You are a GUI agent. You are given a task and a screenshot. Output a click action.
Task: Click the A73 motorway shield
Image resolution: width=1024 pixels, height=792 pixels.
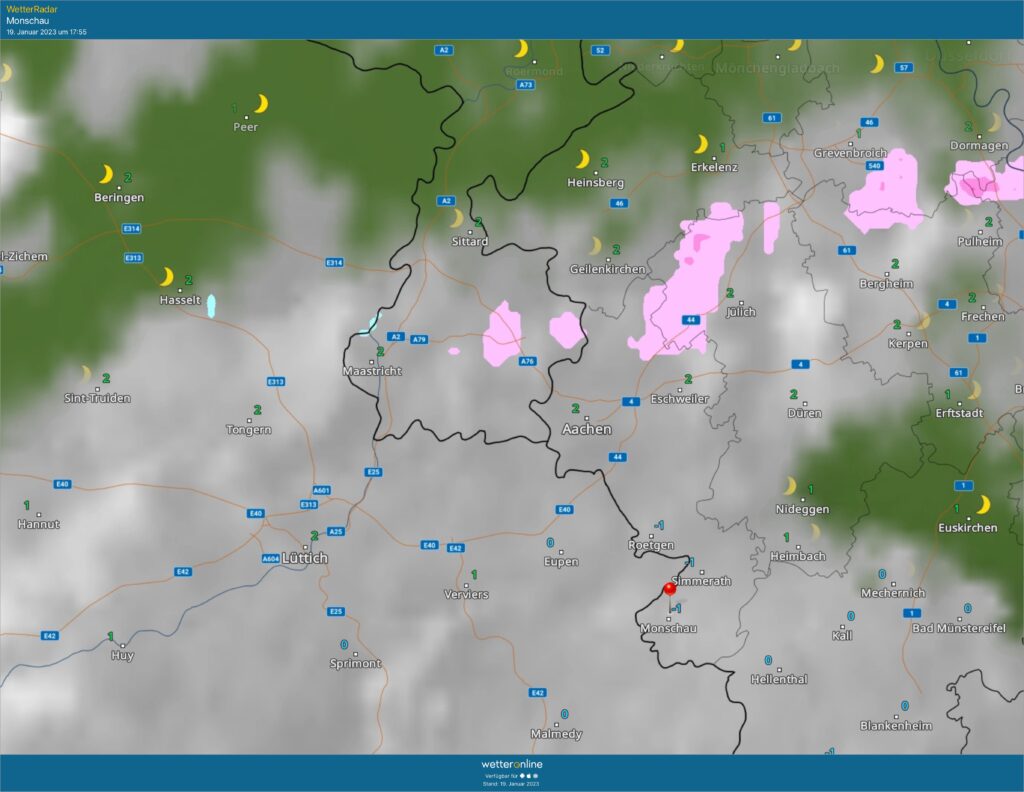click(526, 85)
